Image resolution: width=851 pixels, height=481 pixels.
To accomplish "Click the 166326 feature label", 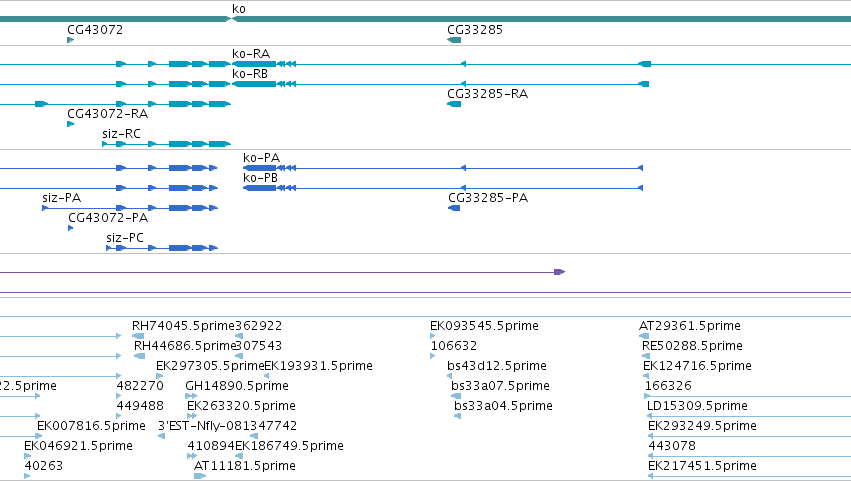I will (668, 386).
